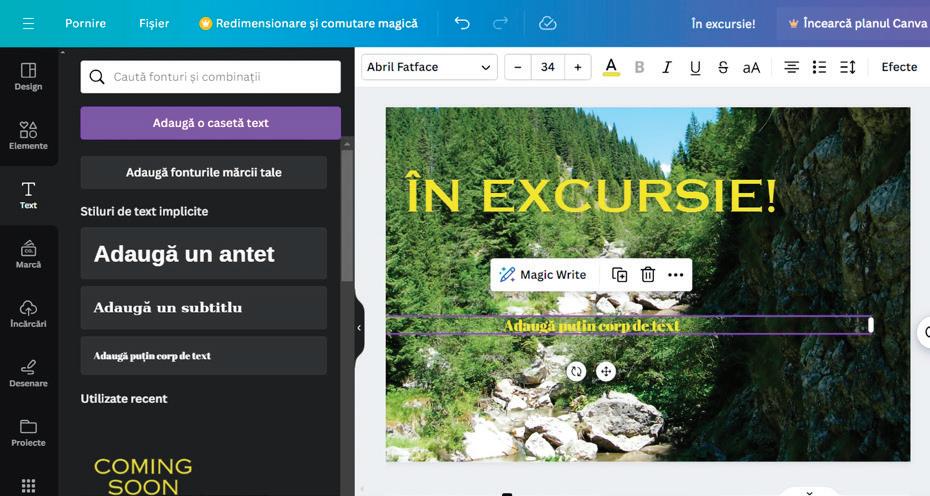
Task: Toggle underline formatting
Action: 695,67
